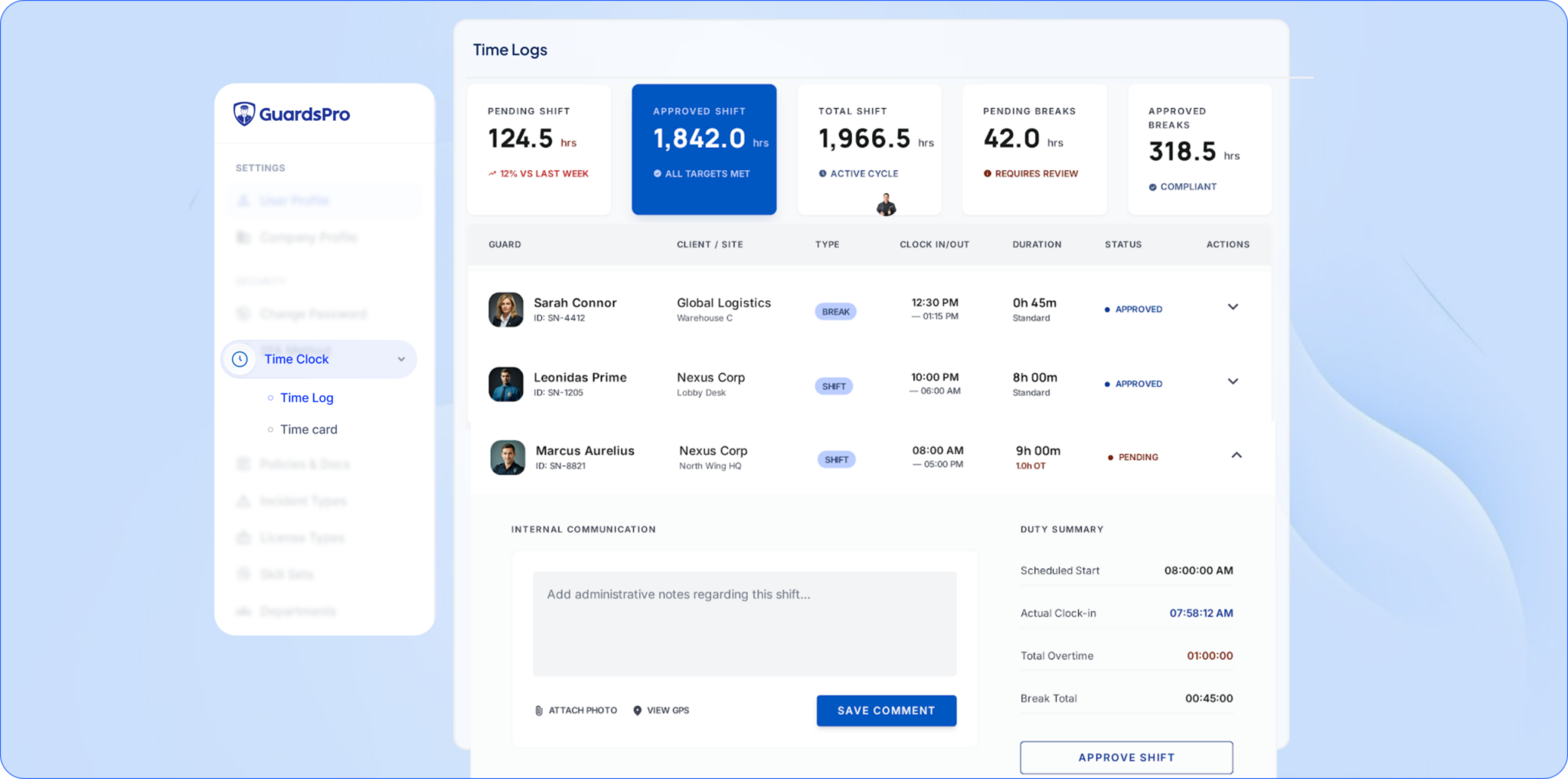The height and width of the screenshot is (779, 1568).
Task: Expand Sarah Connor's time log row
Action: tap(1233, 307)
